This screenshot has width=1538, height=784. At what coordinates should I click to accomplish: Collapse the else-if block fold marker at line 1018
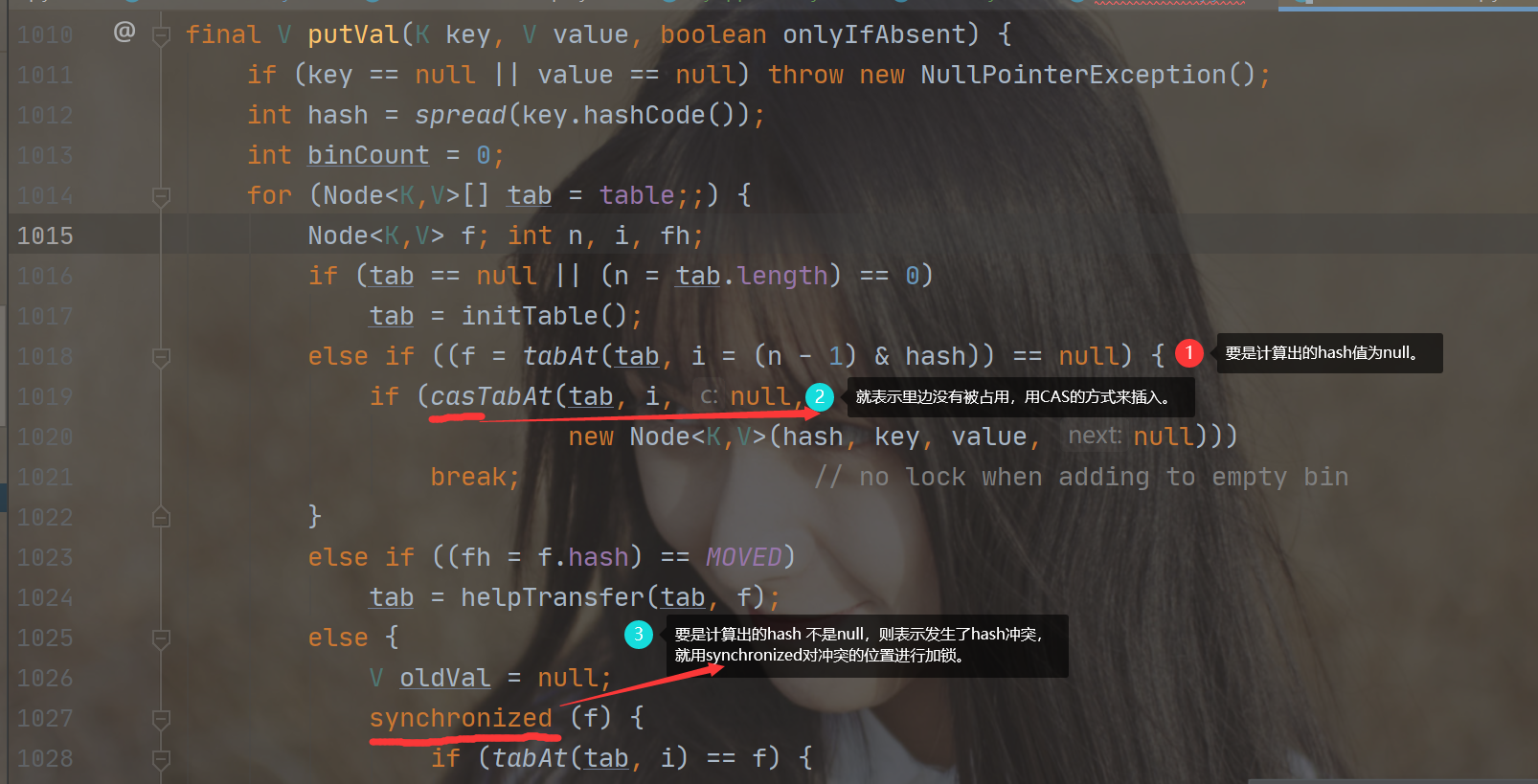pos(162,357)
